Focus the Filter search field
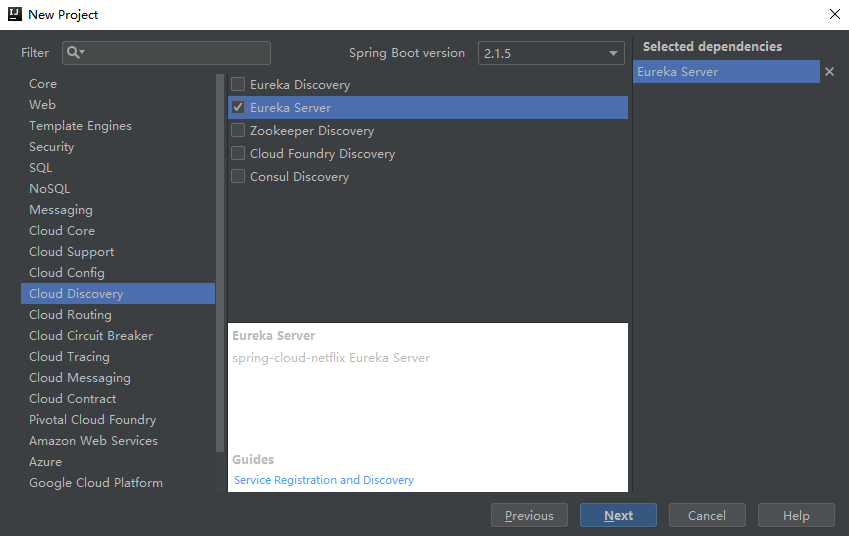849x536 pixels. click(x=166, y=53)
